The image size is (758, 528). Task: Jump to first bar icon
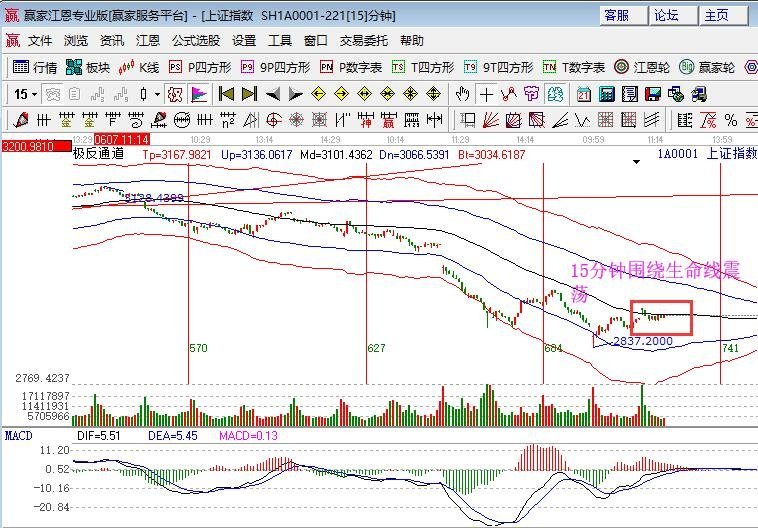226,94
